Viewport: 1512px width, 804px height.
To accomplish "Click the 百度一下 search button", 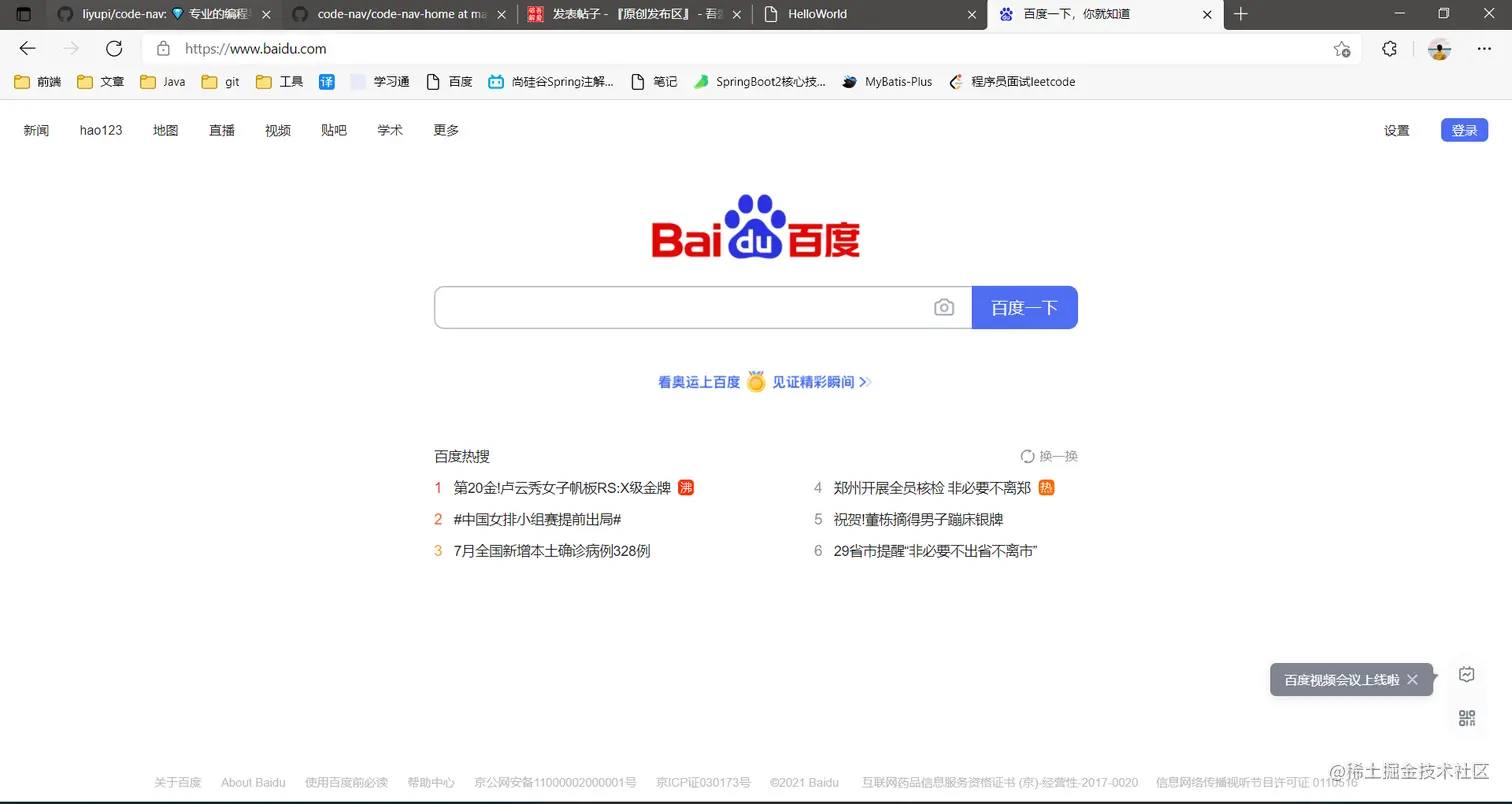I will (1024, 307).
